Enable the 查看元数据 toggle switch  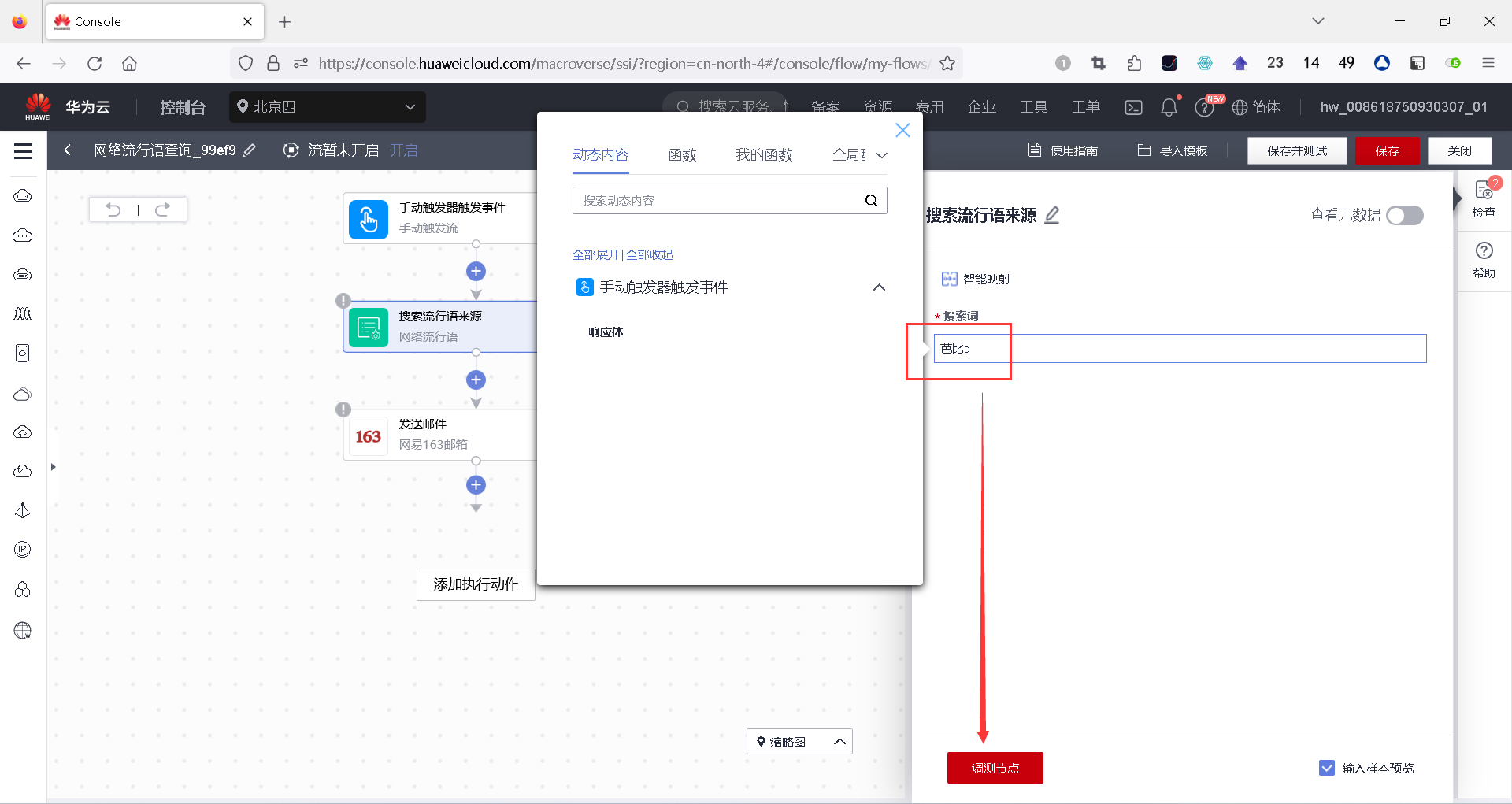[1405, 215]
